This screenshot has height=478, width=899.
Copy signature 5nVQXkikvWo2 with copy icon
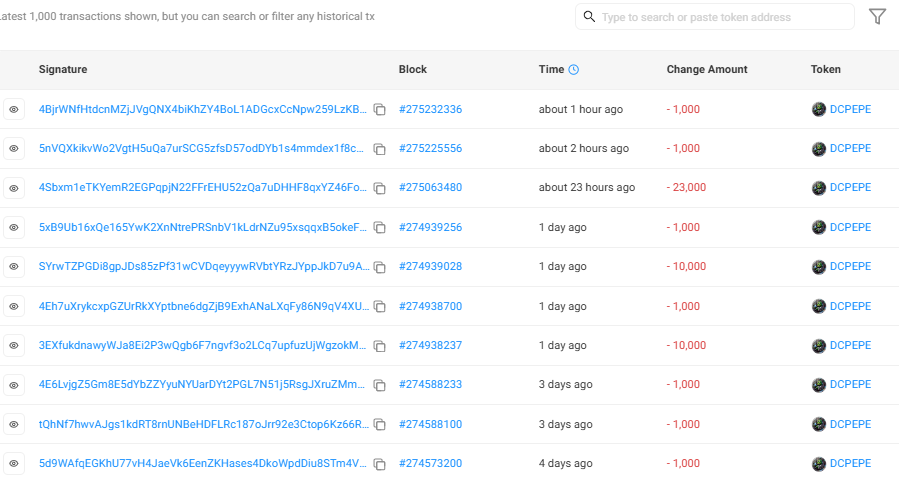click(x=380, y=149)
